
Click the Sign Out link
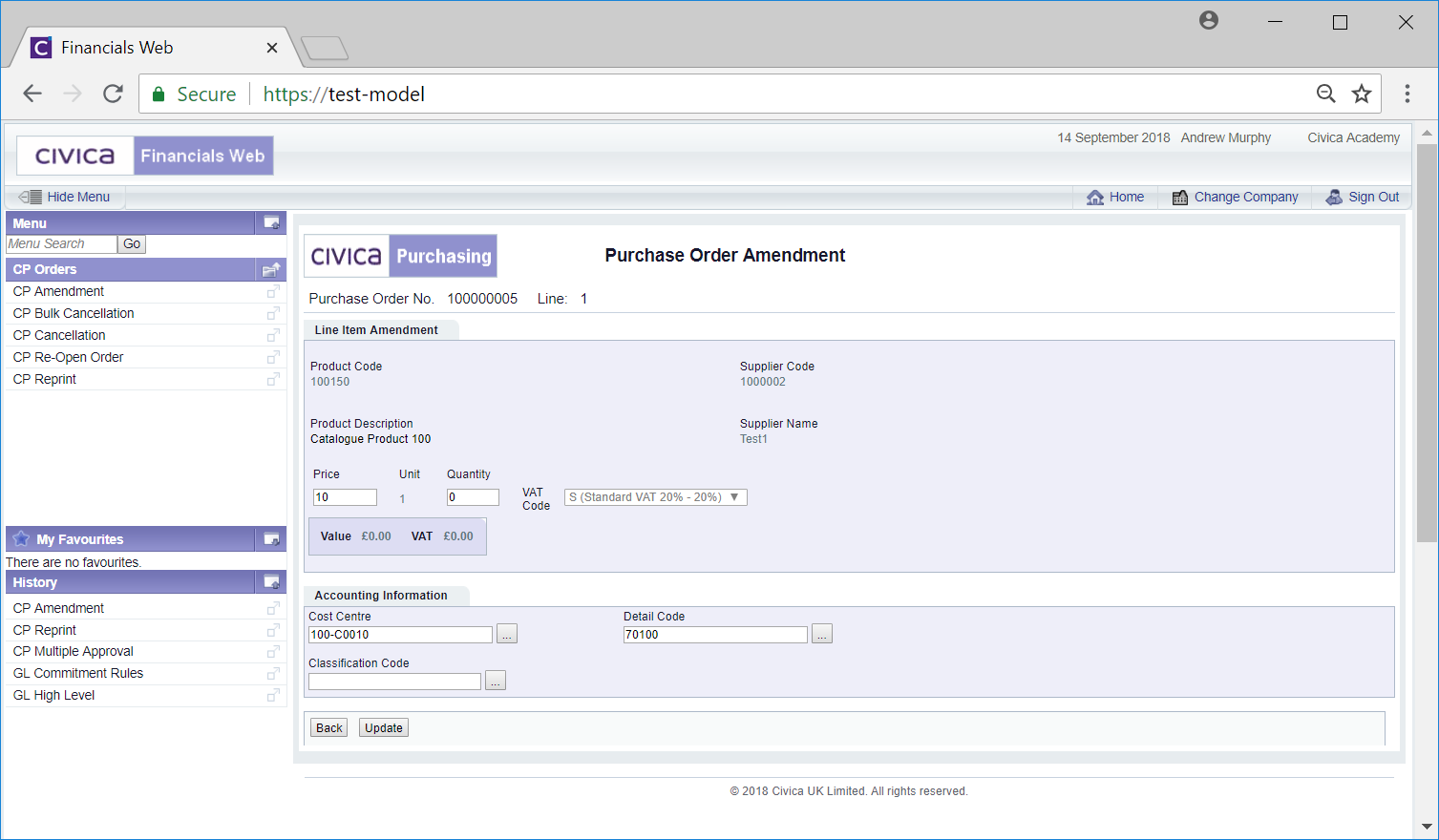point(1374,197)
